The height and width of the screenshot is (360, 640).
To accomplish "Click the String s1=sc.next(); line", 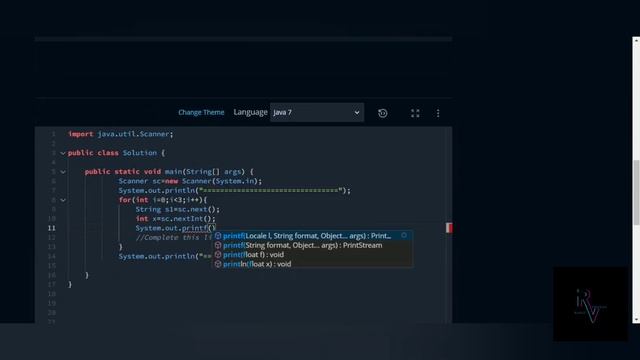I will pyautogui.click(x=178, y=209).
